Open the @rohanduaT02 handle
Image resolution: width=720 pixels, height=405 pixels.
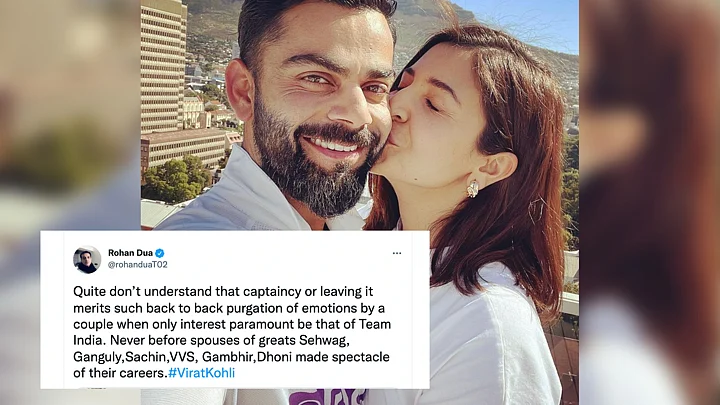[x=138, y=264]
